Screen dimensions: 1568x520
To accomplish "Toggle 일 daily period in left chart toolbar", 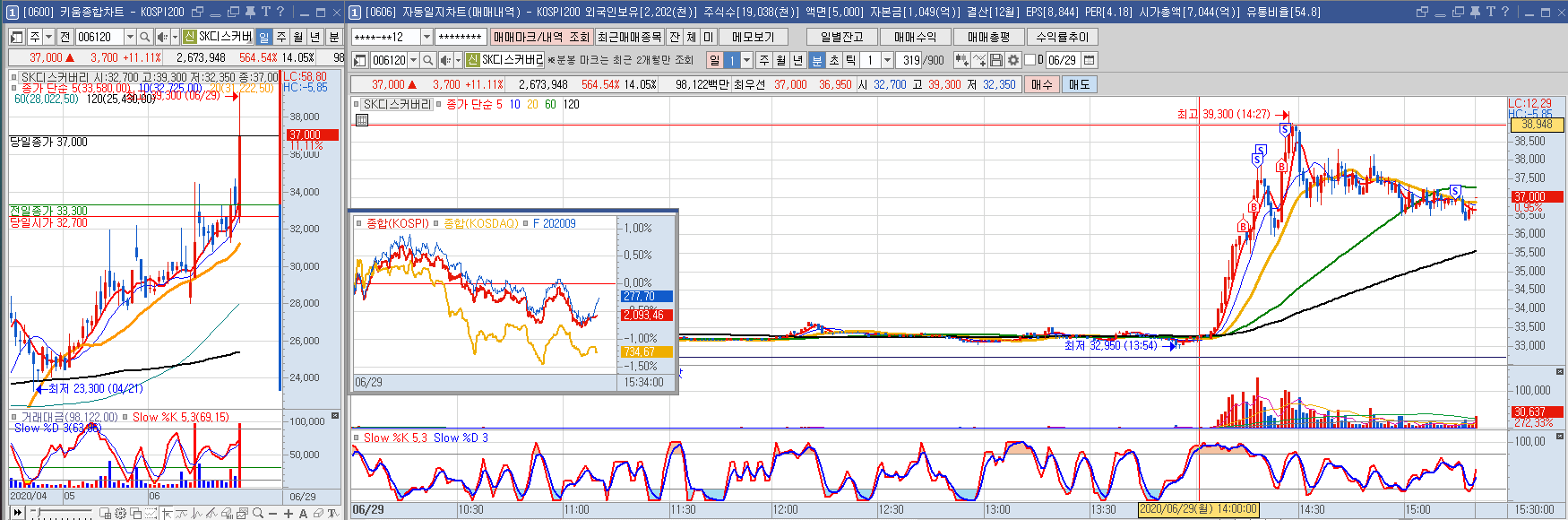I will [264, 37].
